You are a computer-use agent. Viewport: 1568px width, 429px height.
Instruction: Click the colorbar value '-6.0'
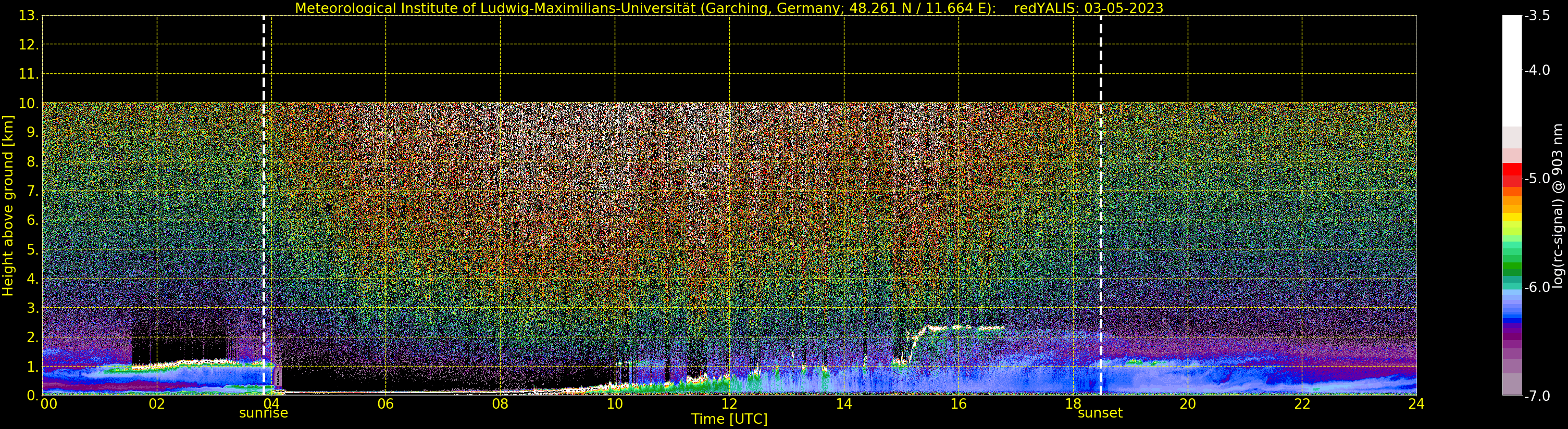pos(1538,287)
